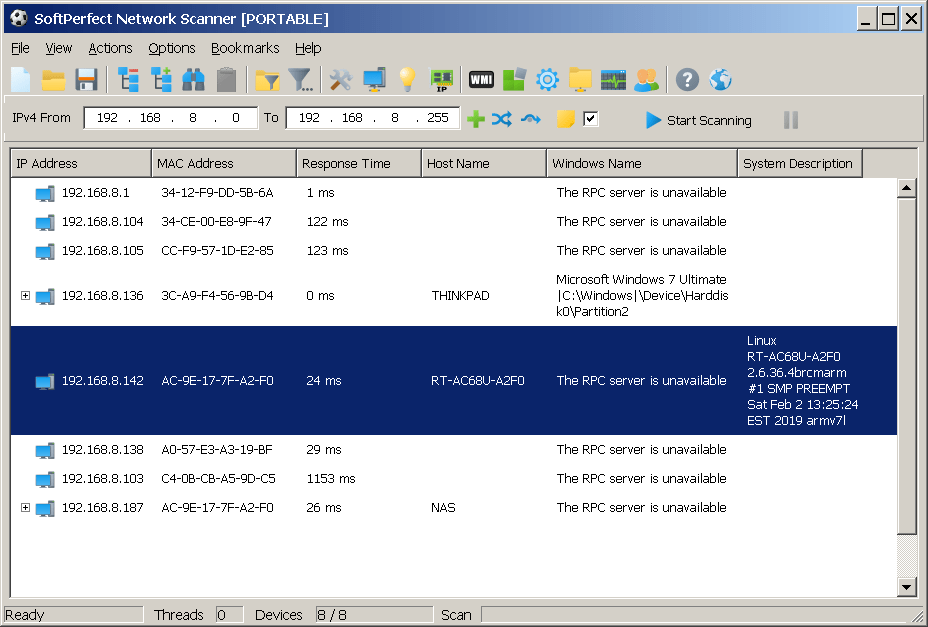Open the File menu
Image resolution: width=928 pixels, height=627 pixels.
coord(20,48)
